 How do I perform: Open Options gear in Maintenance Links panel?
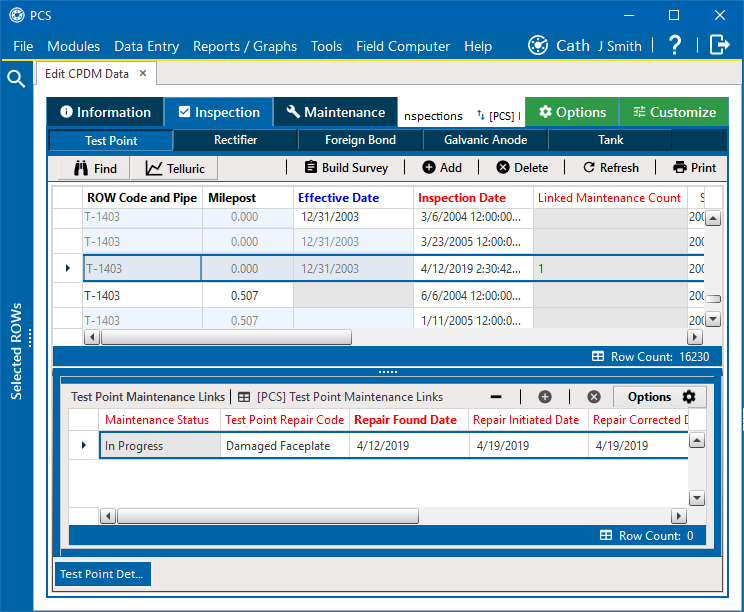coord(660,397)
